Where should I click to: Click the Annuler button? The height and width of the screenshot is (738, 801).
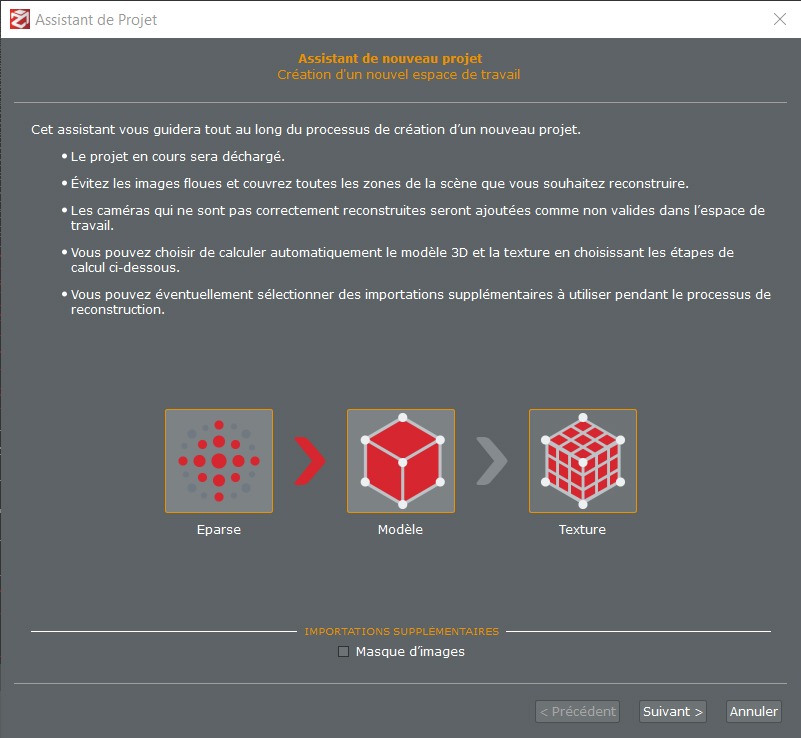[753, 711]
